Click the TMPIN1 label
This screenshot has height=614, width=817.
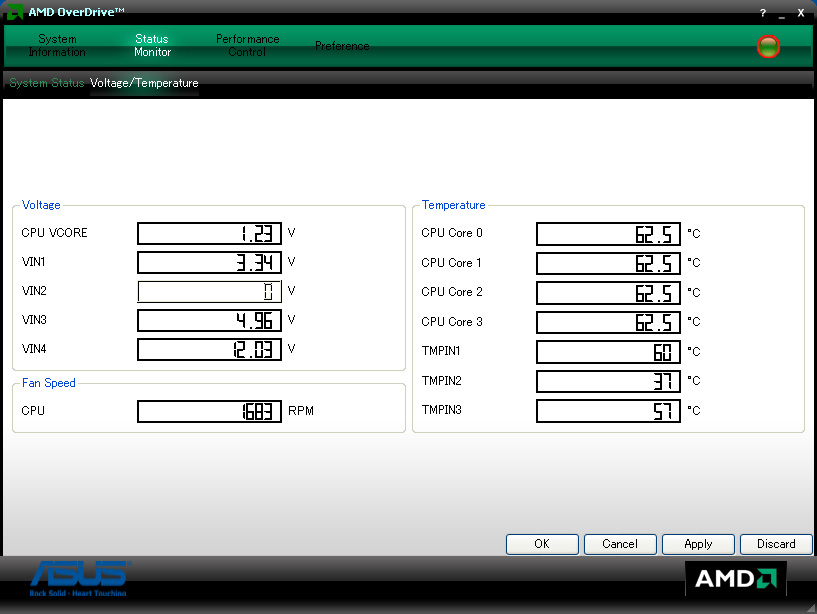[x=441, y=351]
